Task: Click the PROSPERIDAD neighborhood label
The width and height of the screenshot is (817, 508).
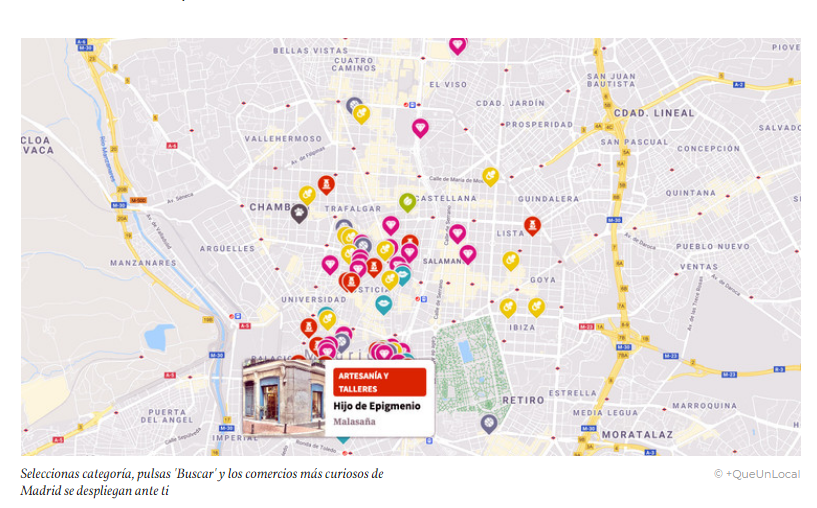Action: [539, 125]
